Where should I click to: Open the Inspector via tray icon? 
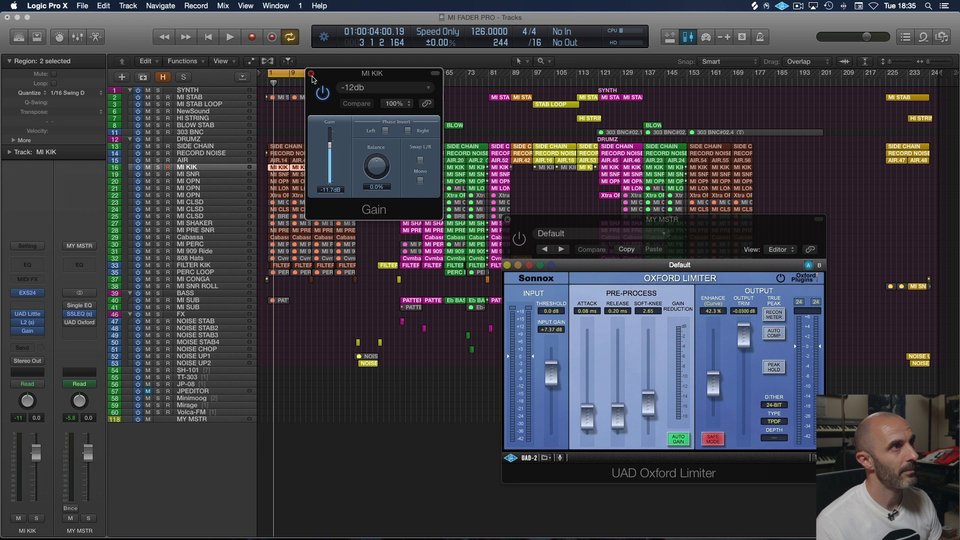(37, 37)
